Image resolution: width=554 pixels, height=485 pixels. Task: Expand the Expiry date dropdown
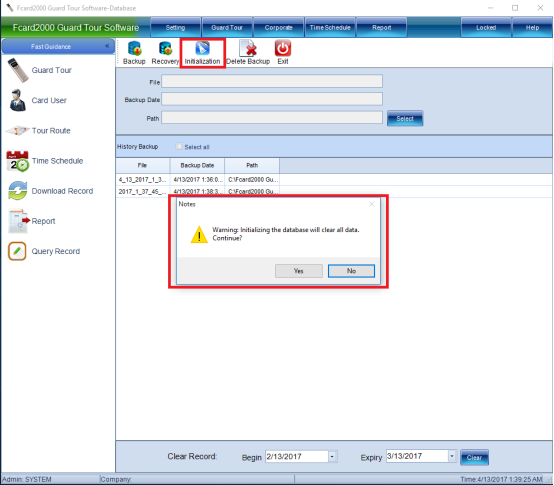(x=452, y=456)
